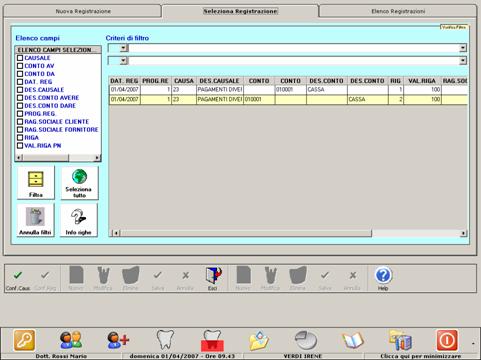Click the Annulla filtri trash icon
The image size is (481, 360).
(35, 220)
